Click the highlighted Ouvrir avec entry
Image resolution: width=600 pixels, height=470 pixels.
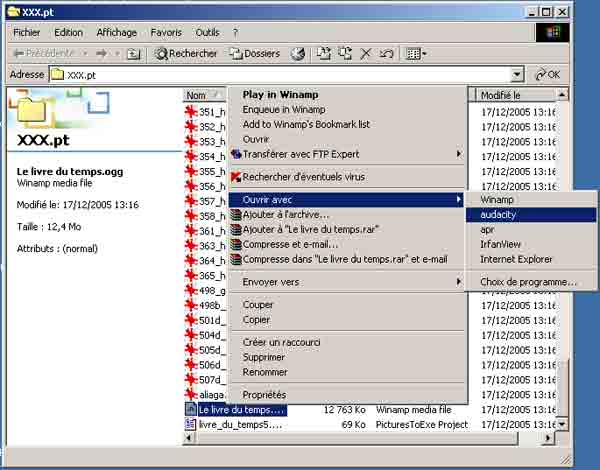(346, 199)
